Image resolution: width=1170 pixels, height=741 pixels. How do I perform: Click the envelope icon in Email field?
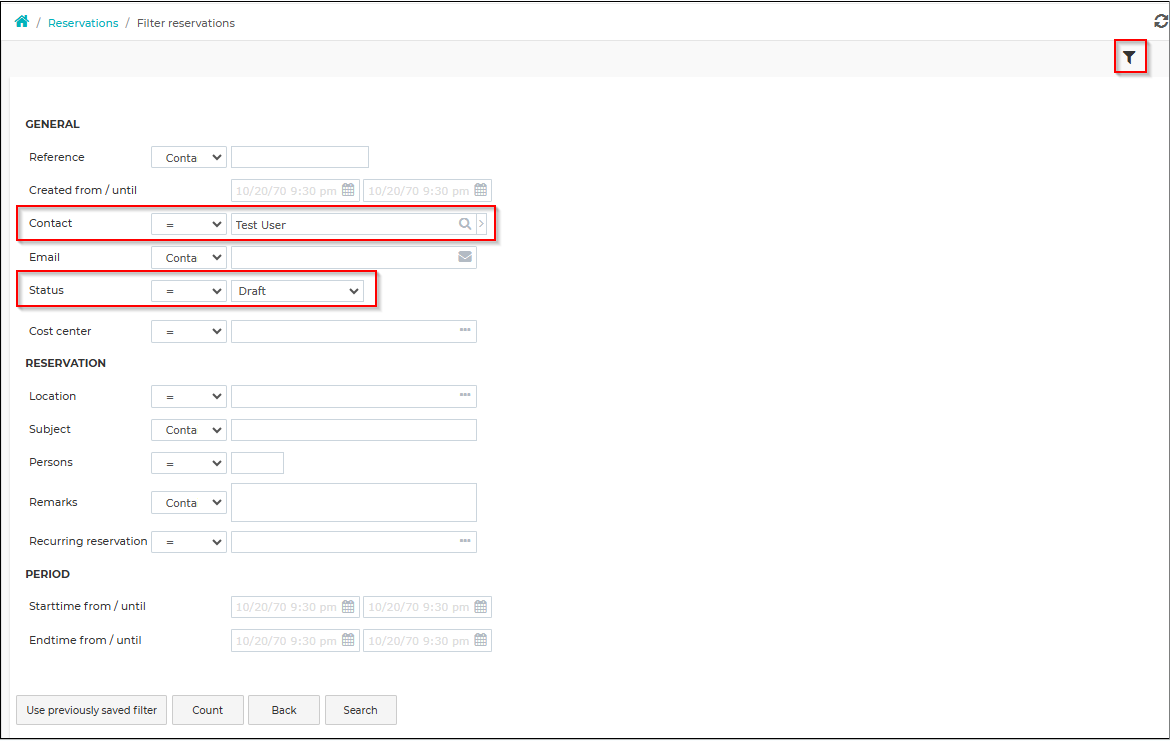point(465,257)
